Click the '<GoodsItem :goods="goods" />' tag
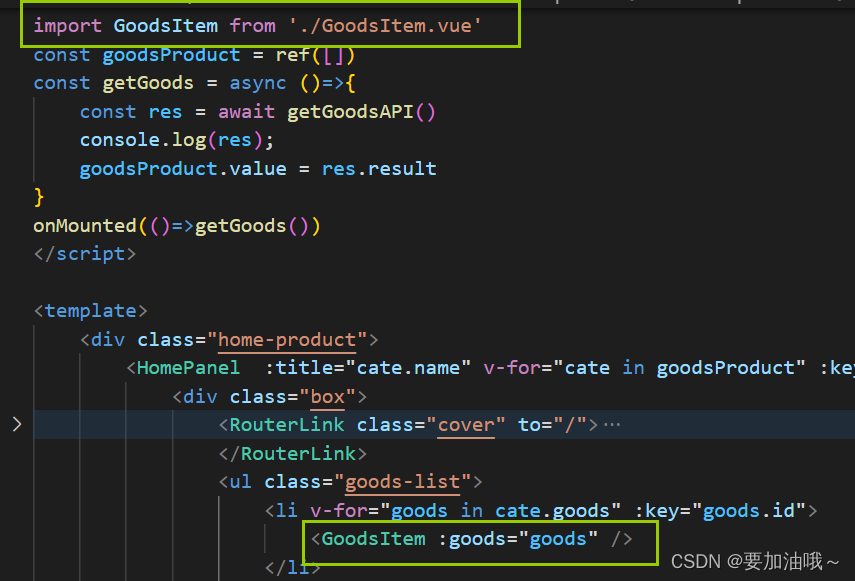This screenshot has height=581, width=855. click(472, 539)
